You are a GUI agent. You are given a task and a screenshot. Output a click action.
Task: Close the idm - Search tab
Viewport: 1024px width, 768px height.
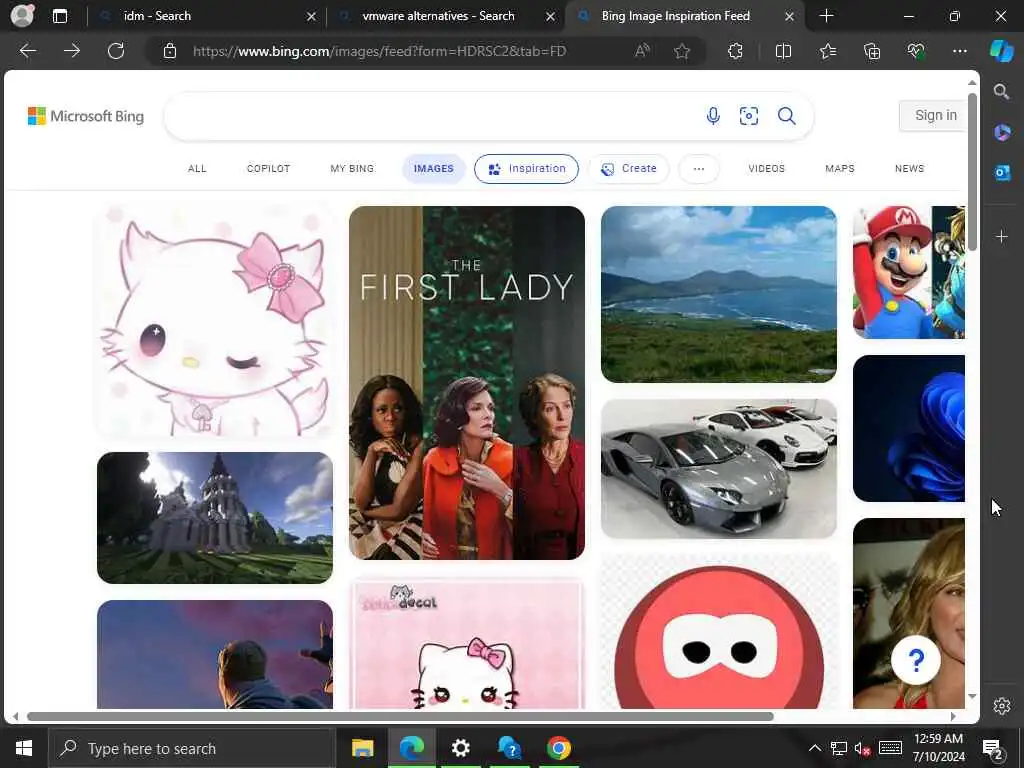(x=312, y=16)
